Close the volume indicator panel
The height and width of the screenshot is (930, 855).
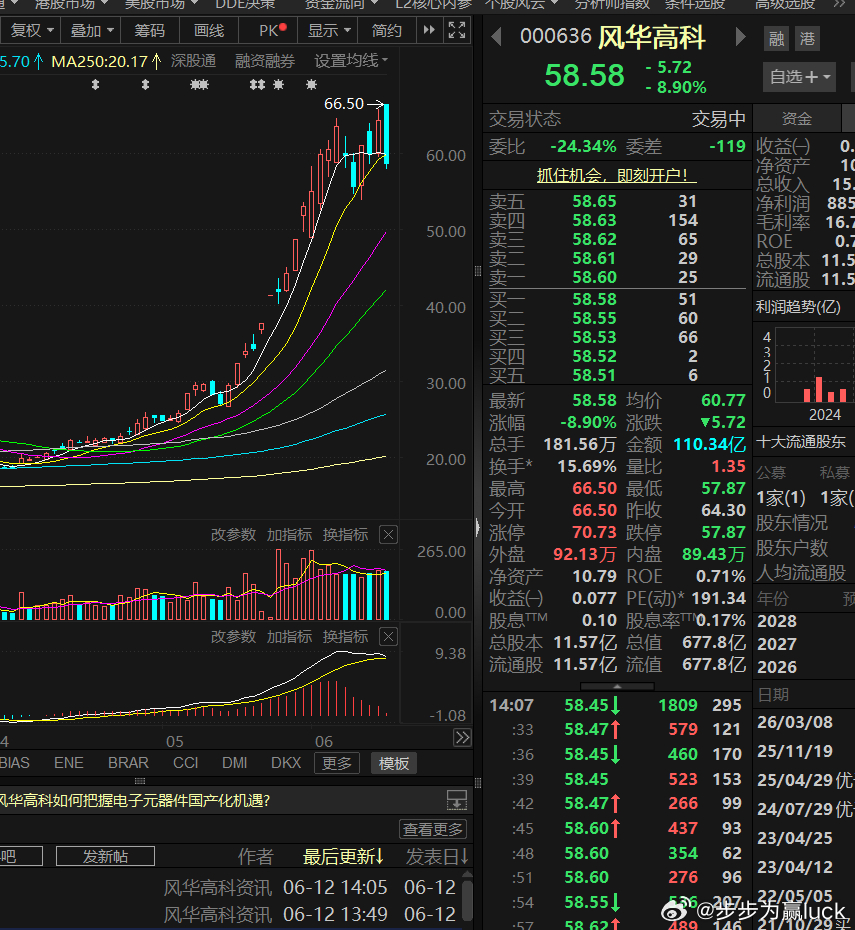point(388,535)
